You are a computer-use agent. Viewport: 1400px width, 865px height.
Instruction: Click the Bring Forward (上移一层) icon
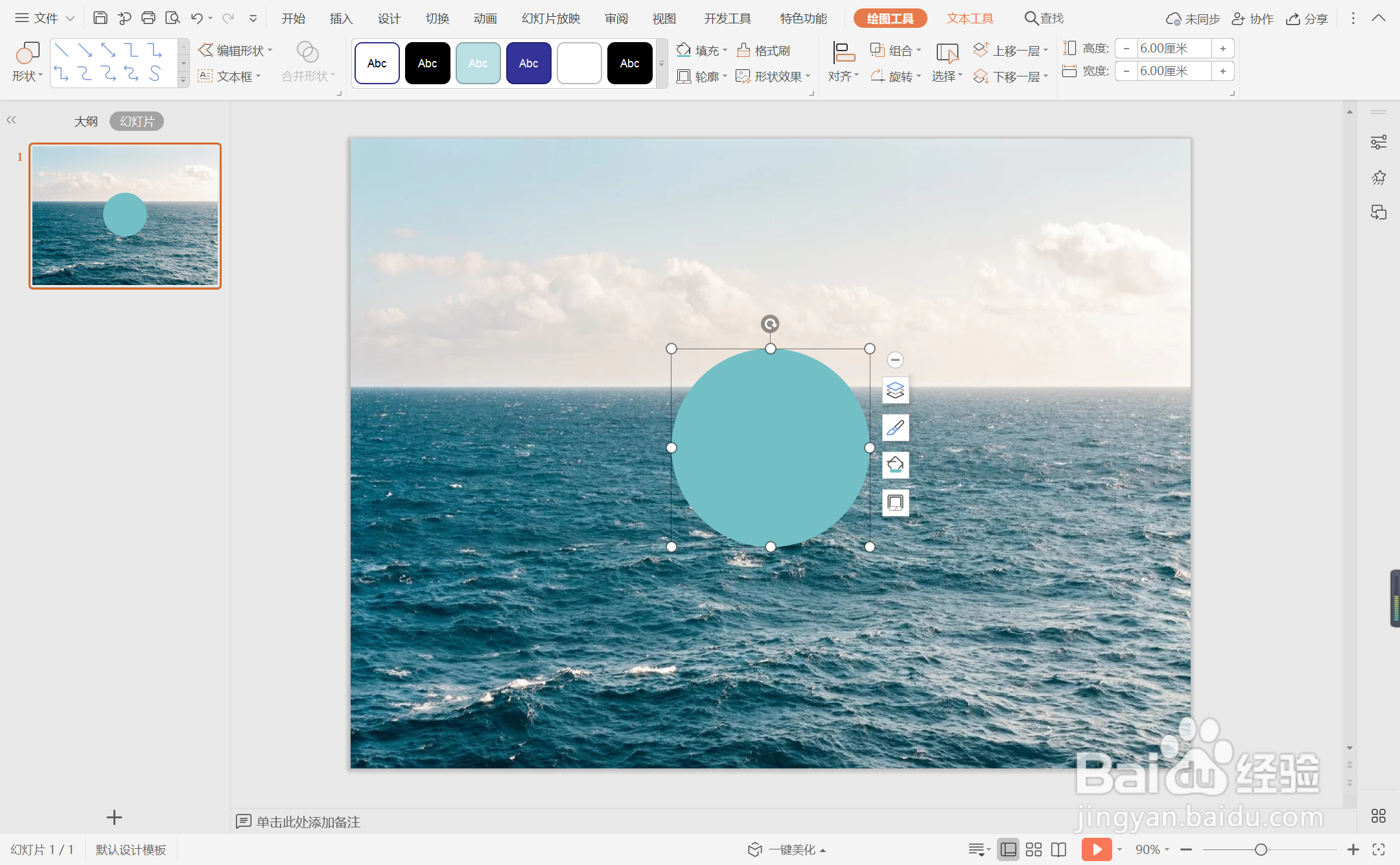pos(981,50)
